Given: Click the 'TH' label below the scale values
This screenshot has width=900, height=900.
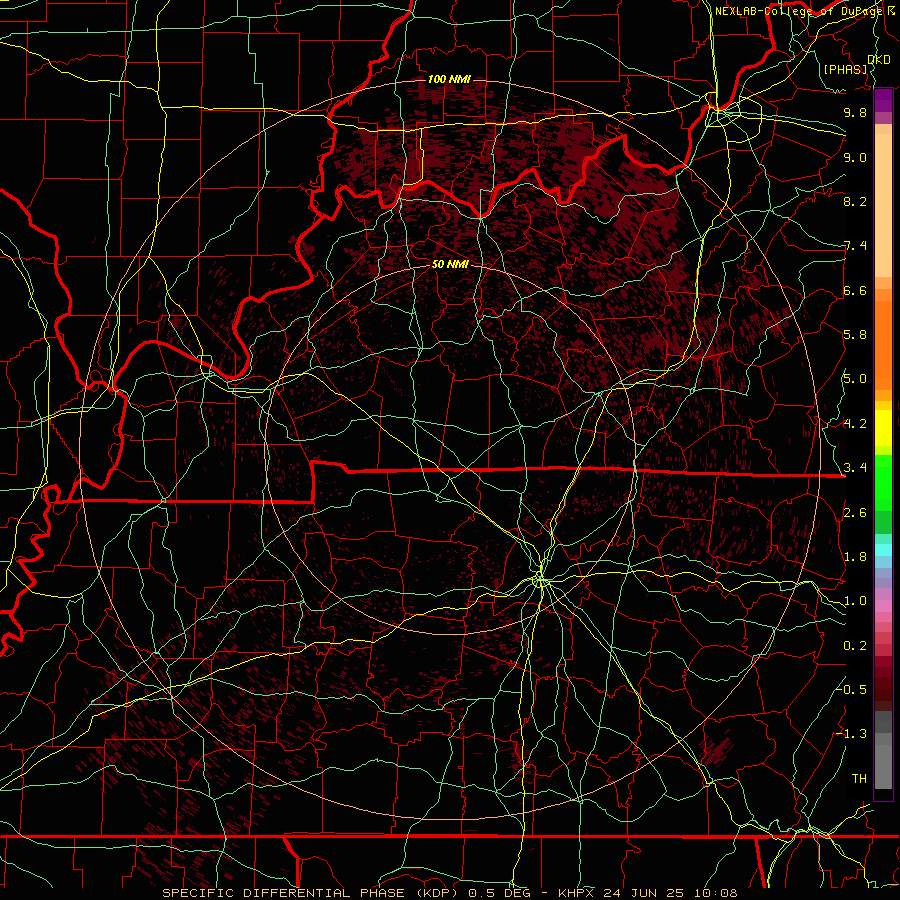Looking at the screenshot, I should pyautogui.click(x=859, y=779).
